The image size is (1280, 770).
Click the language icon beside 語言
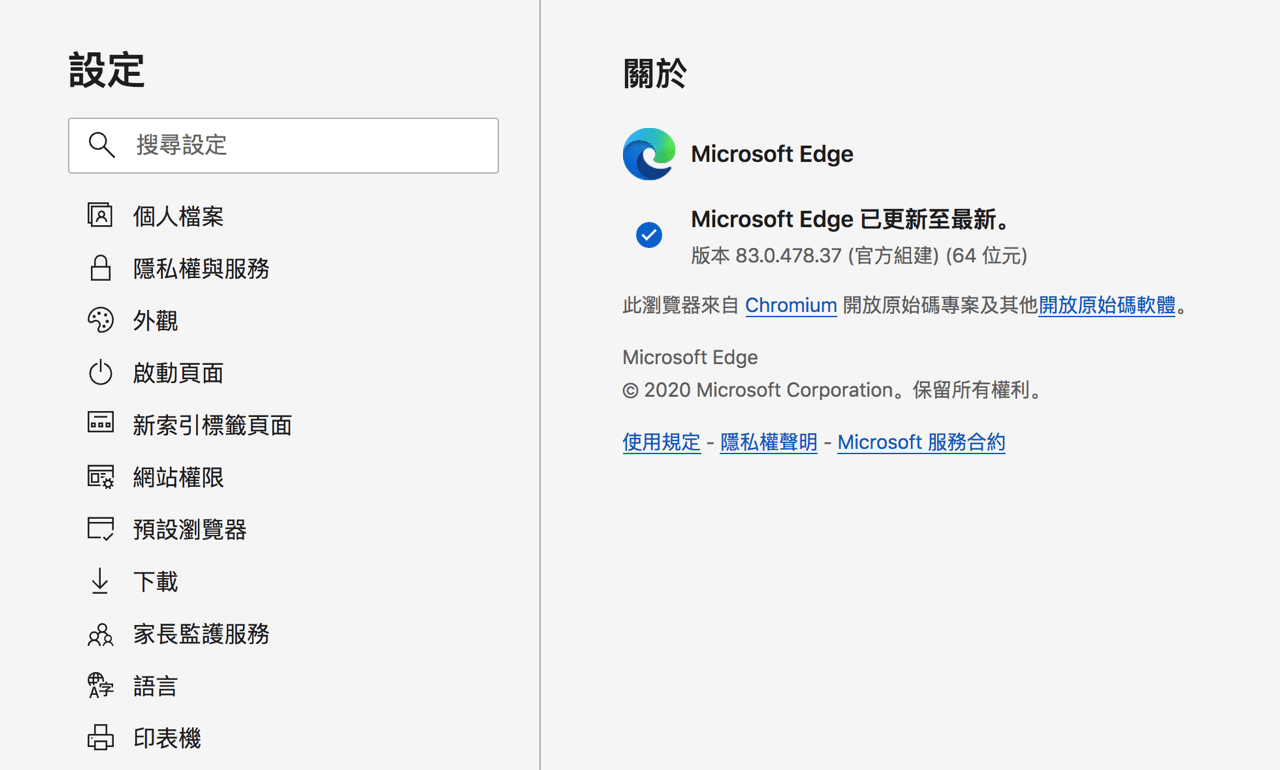coord(100,686)
